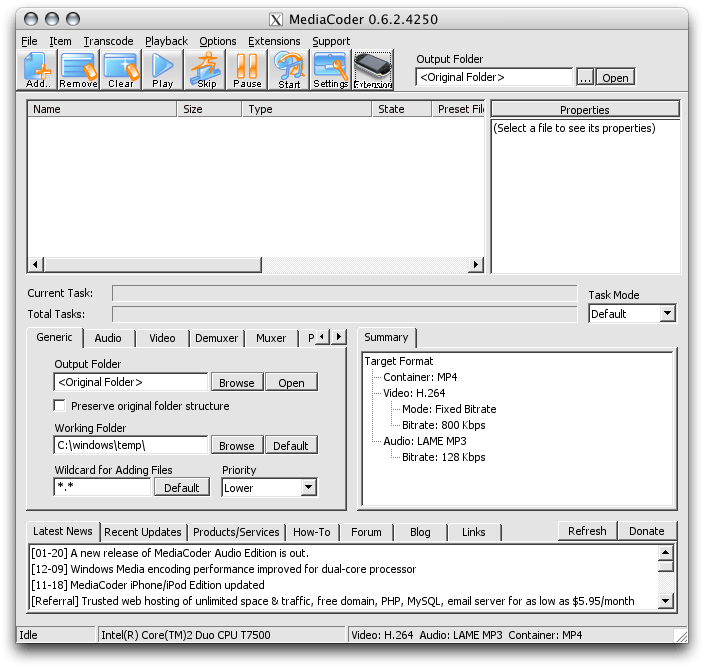Click the Start transcoding toolbar icon
Viewport: 704px width, 667px height.
click(289, 70)
